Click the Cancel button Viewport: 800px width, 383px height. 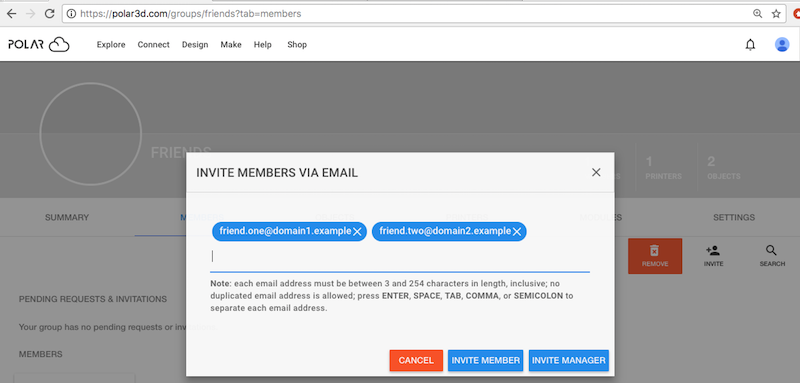tap(416, 361)
